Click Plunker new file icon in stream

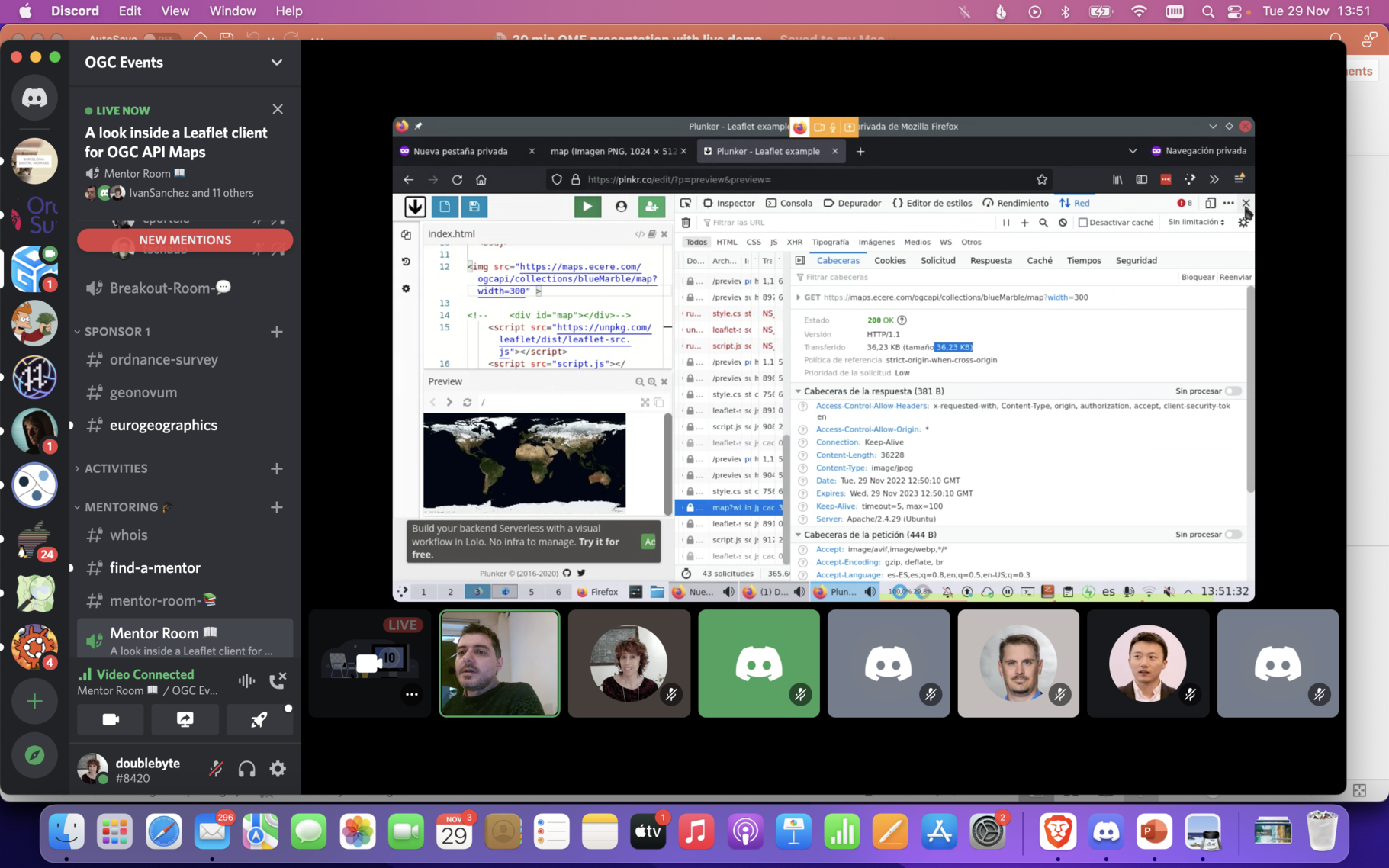[445, 206]
